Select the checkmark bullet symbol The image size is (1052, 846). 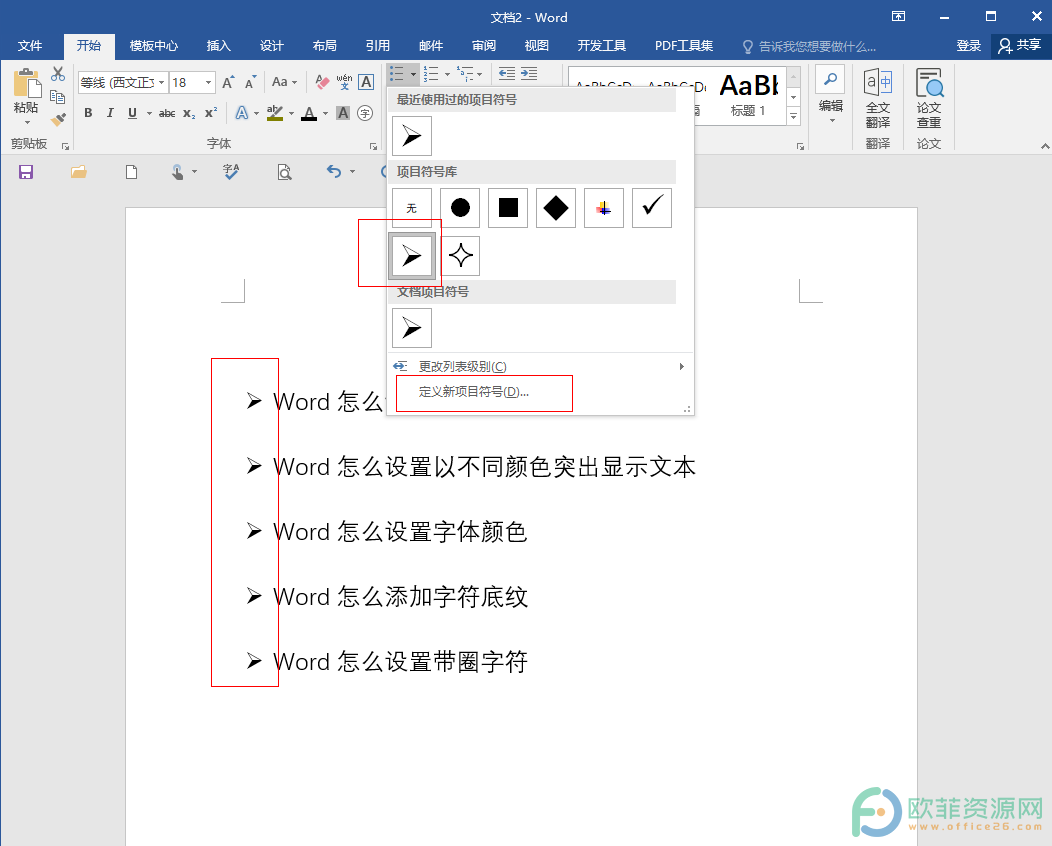tap(652, 208)
